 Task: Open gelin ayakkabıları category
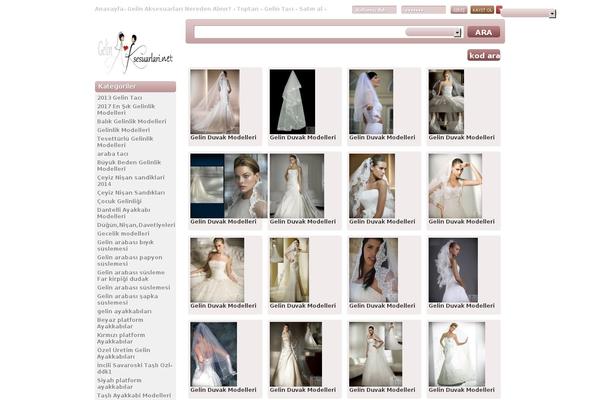[124, 311]
